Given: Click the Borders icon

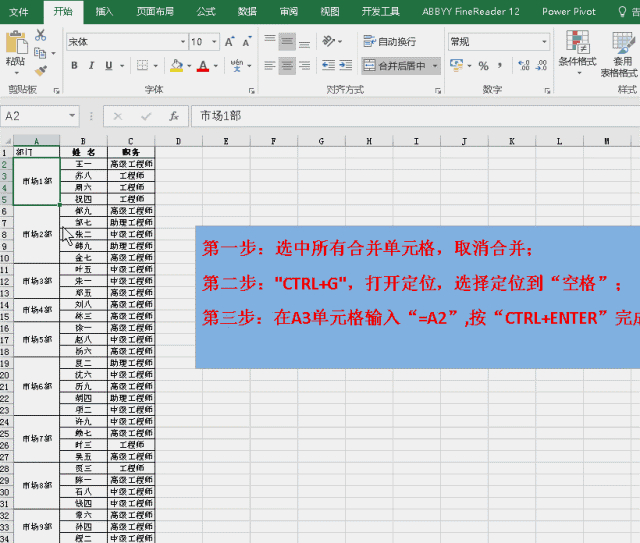Looking at the screenshot, I should click(142, 65).
